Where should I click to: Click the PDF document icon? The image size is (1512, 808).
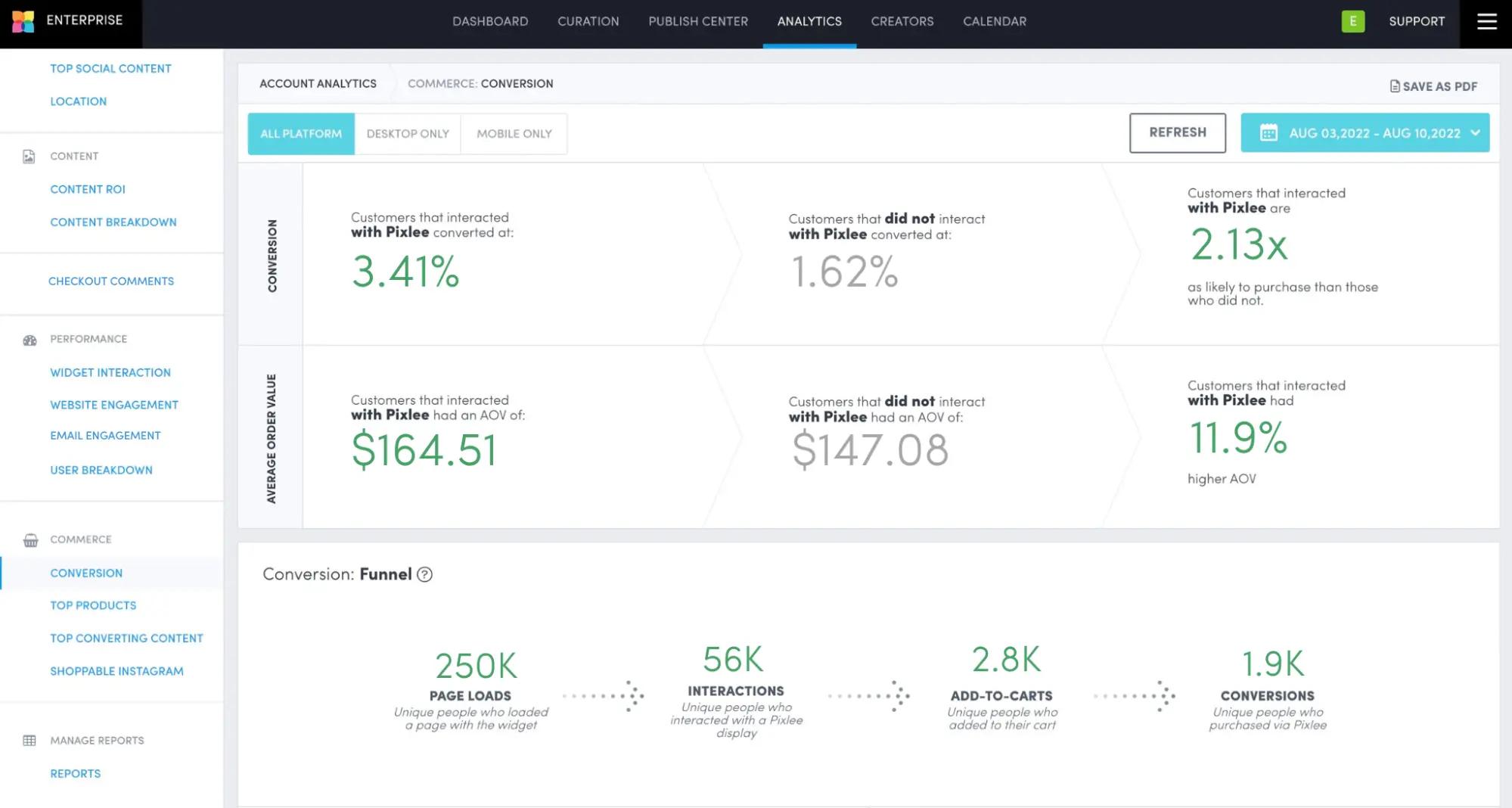tap(1394, 86)
